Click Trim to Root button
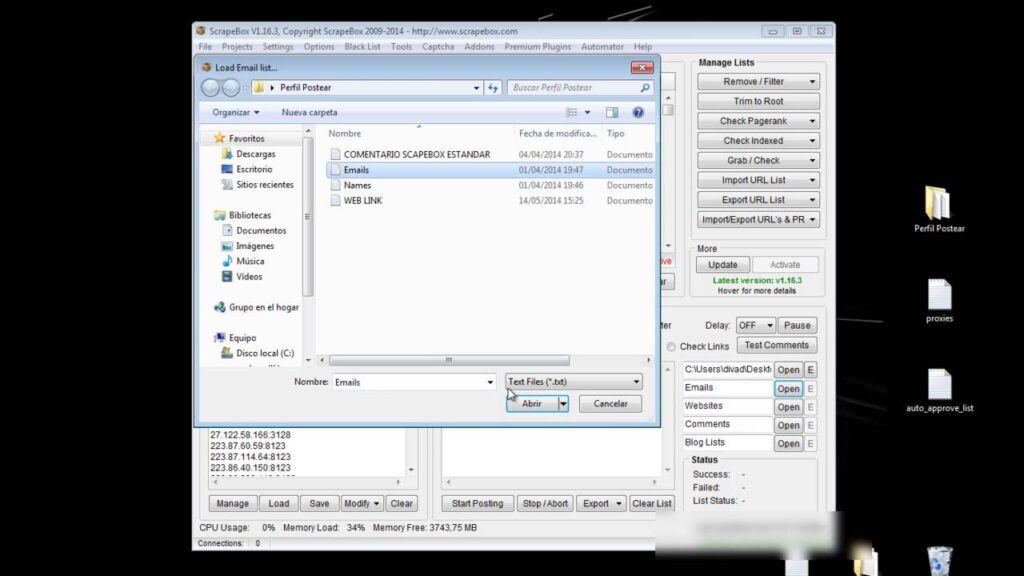Image resolution: width=1024 pixels, height=576 pixels. click(x=758, y=101)
